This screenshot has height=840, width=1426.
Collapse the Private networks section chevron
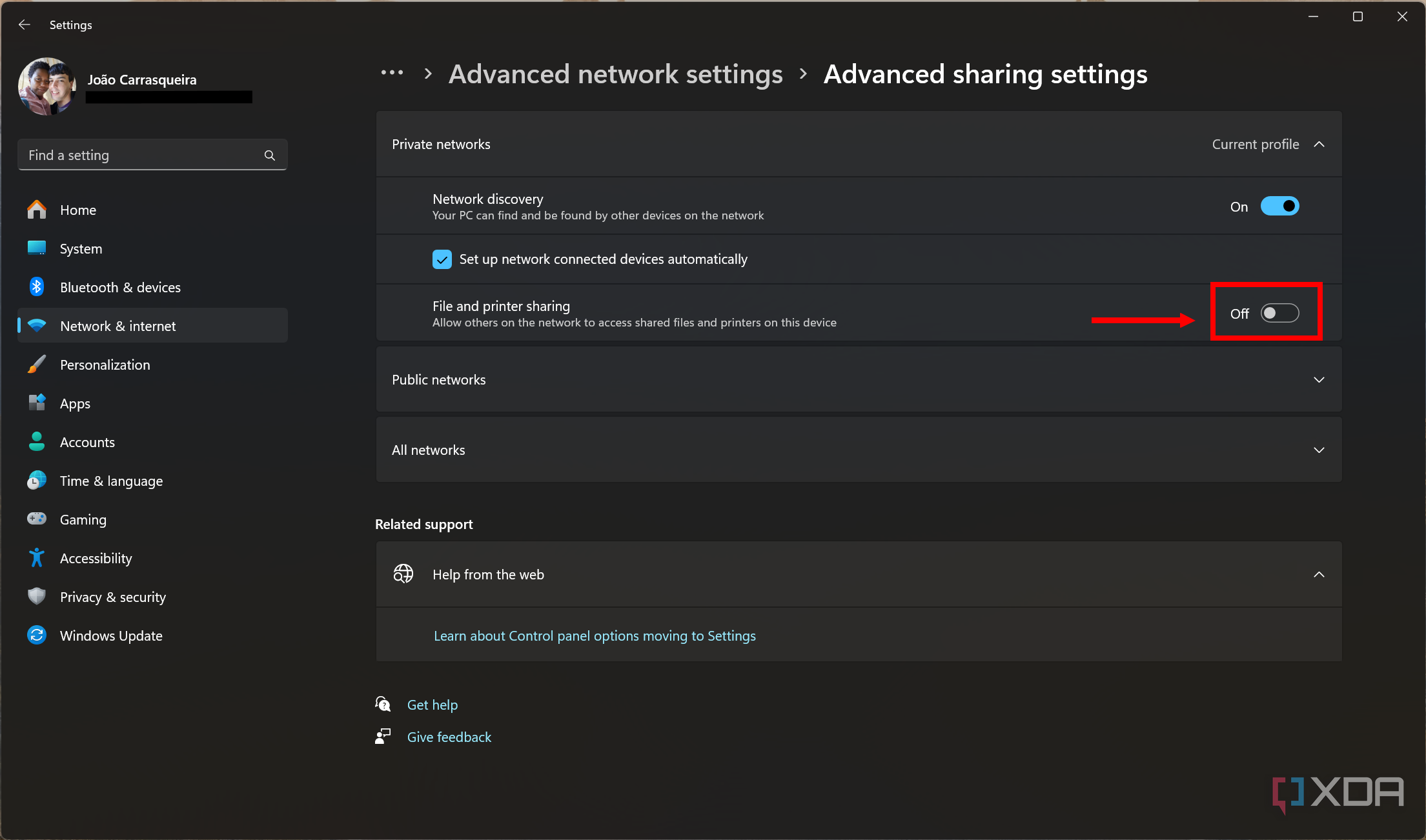tap(1319, 144)
